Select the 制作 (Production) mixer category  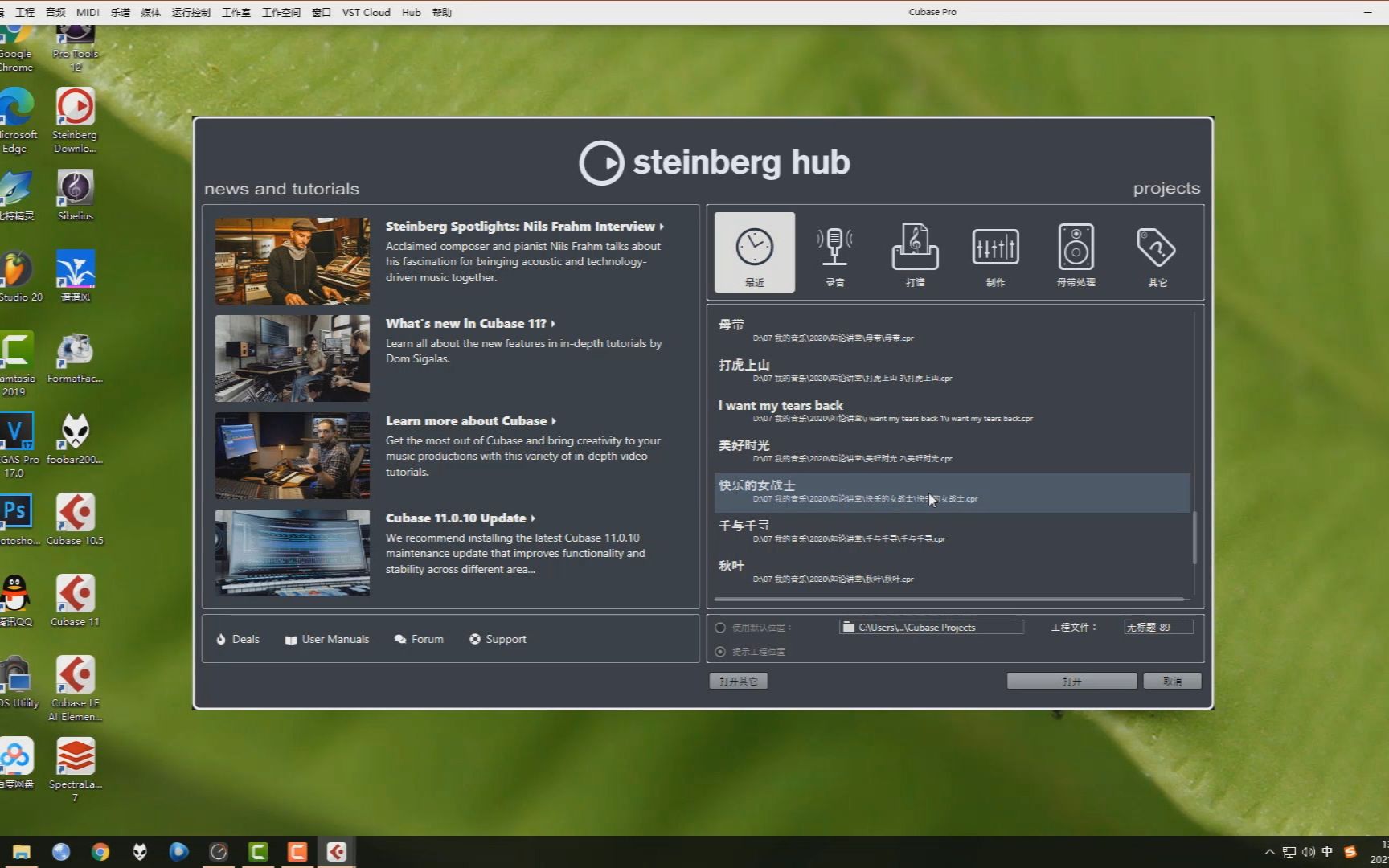tap(995, 252)
